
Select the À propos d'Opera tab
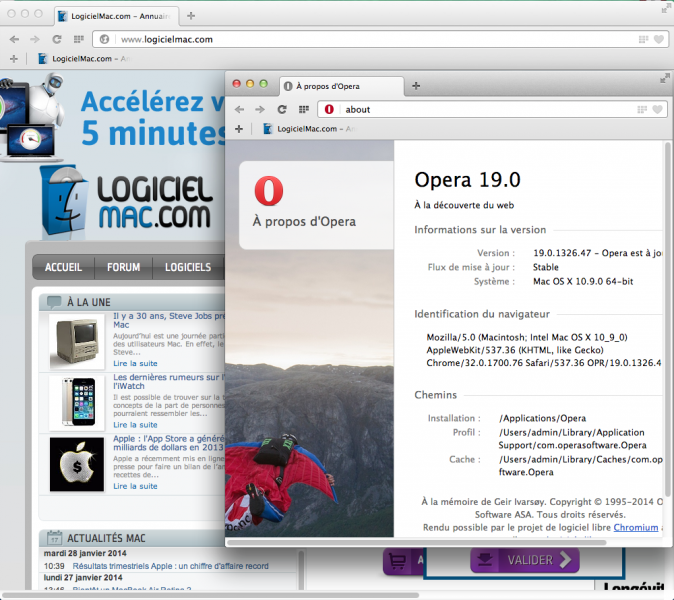(x=342, y=86)
